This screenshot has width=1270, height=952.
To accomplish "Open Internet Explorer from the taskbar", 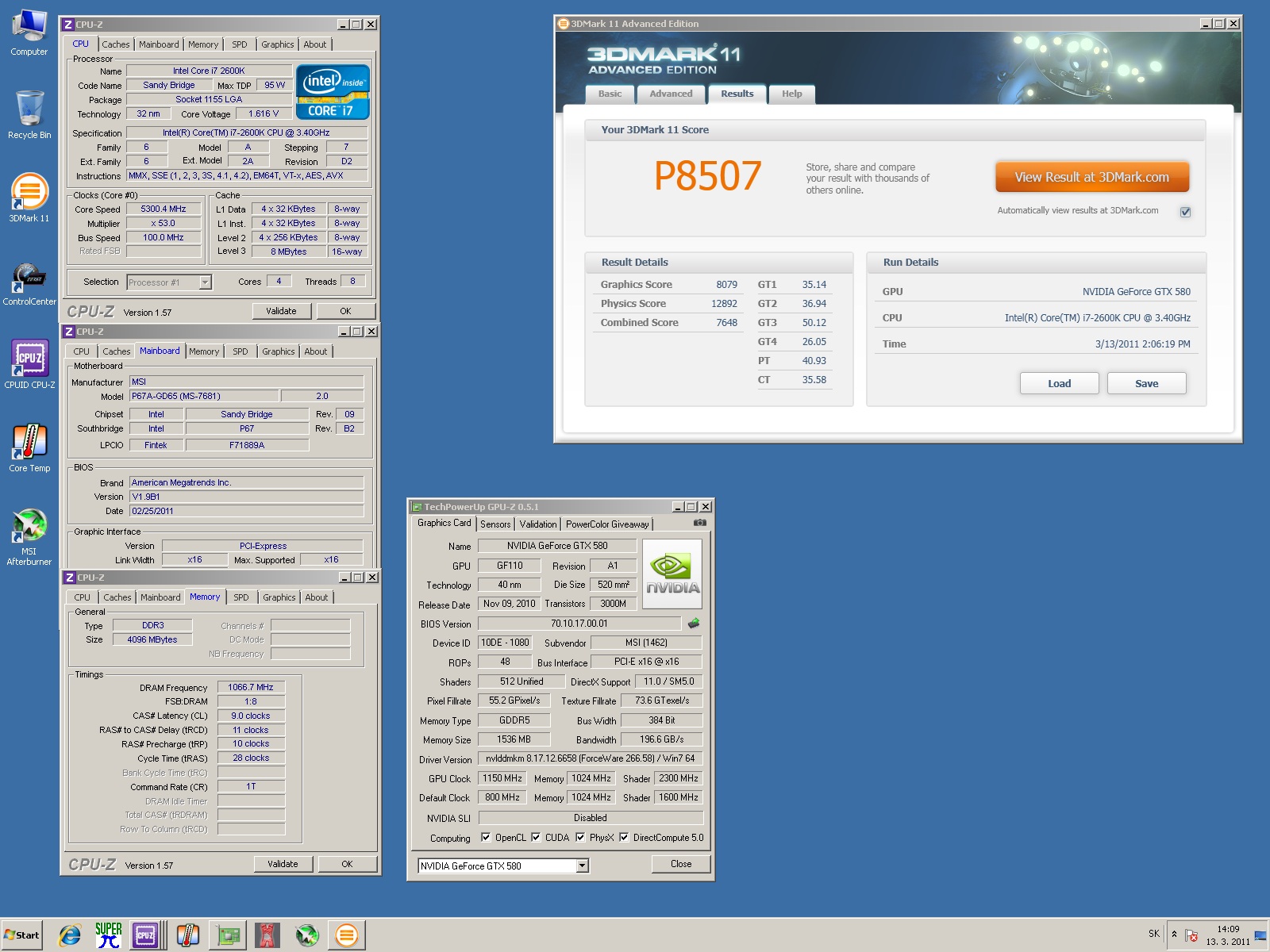I will [70, 935].
